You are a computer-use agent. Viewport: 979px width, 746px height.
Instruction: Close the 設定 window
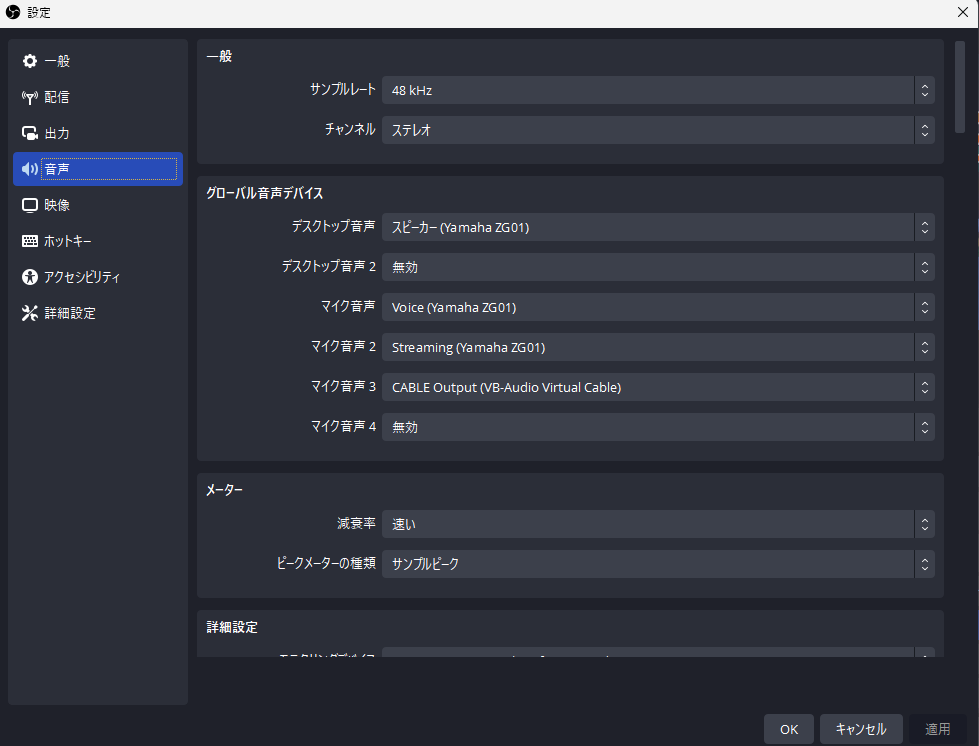[963, 12]
